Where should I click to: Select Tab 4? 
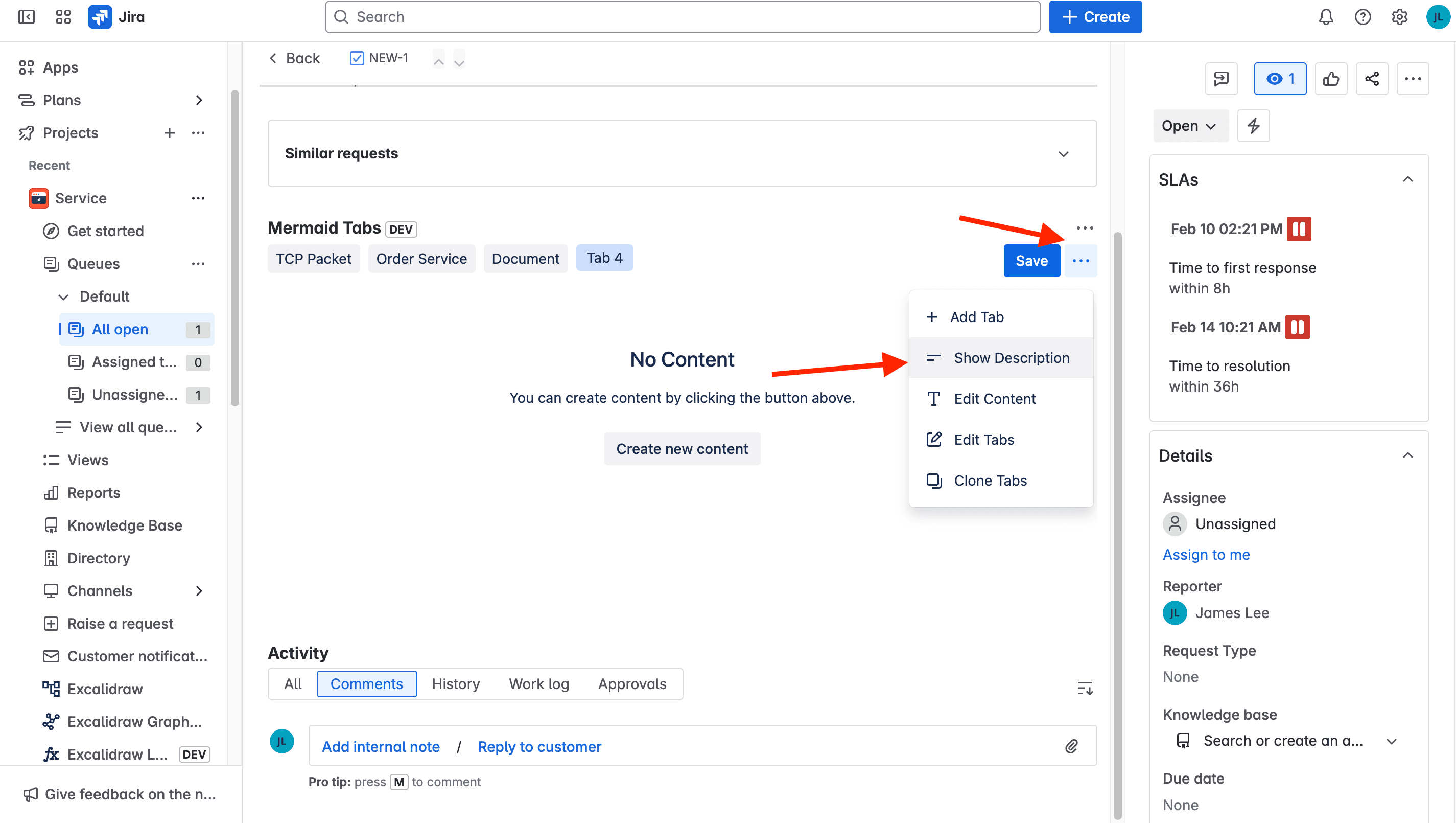tap(604, 258)
